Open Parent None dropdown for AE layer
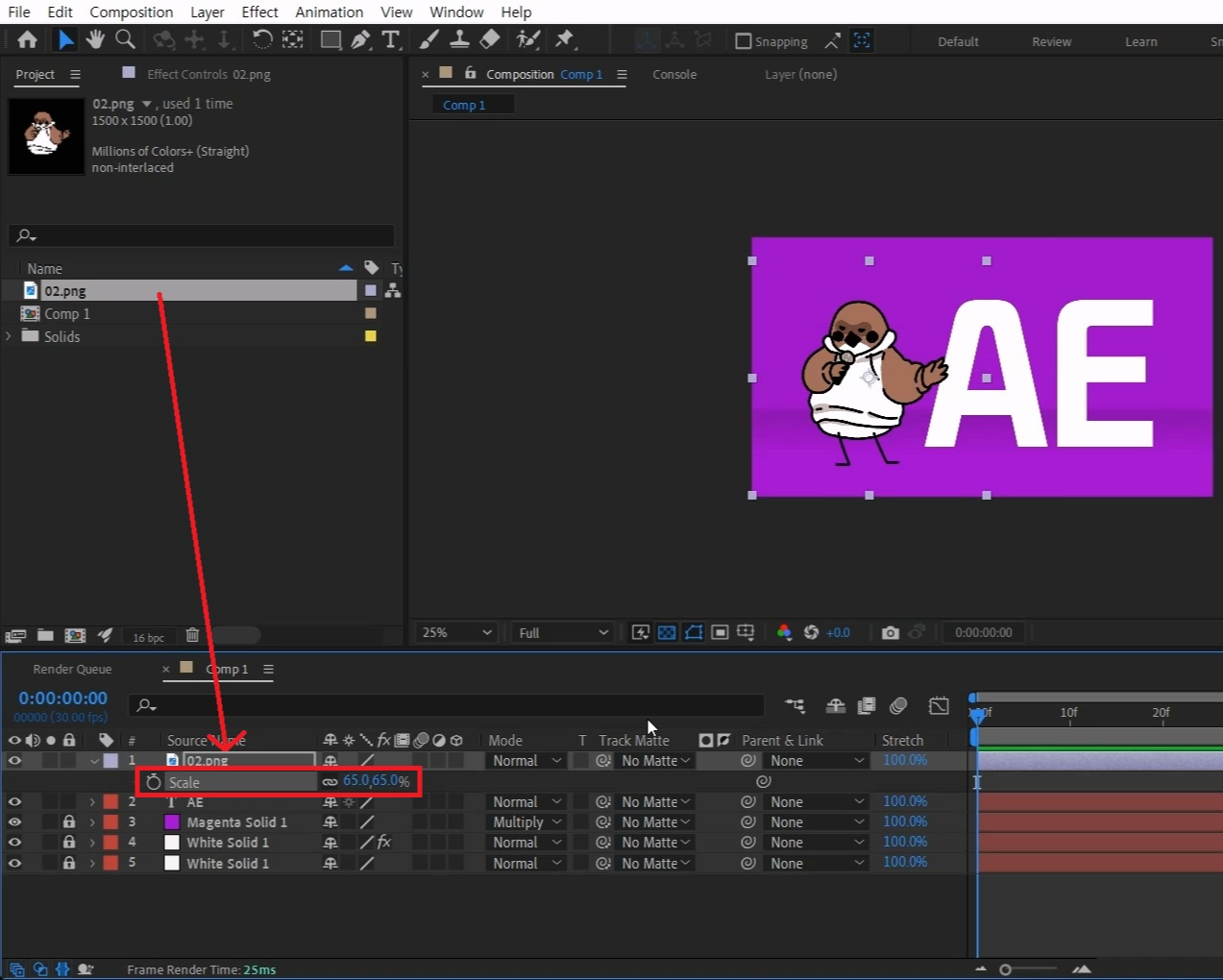Screen dimensions: 1223x980 click(818, 801)
